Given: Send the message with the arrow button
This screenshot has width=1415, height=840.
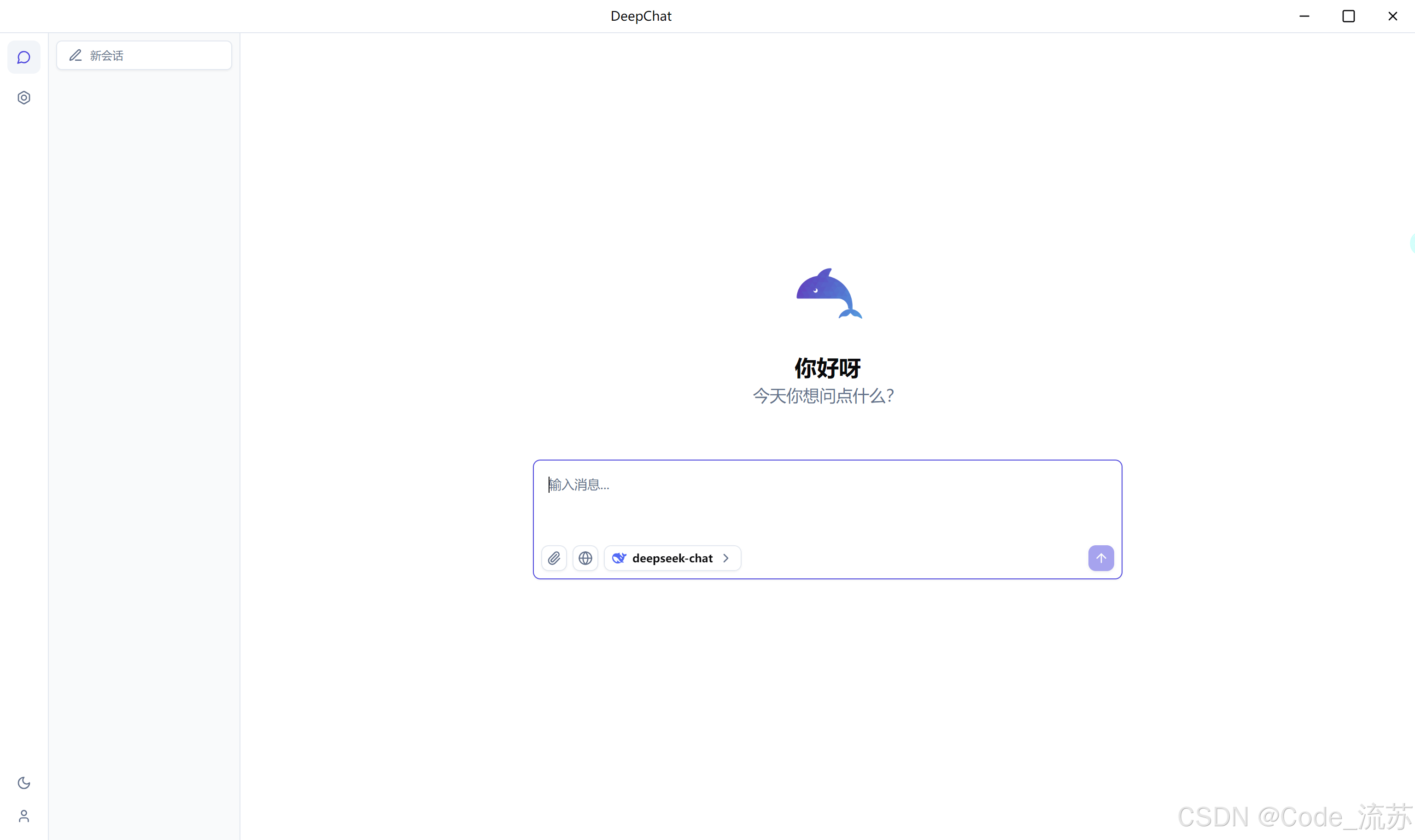Looking at the screenshot, I should pos(1100,558).
